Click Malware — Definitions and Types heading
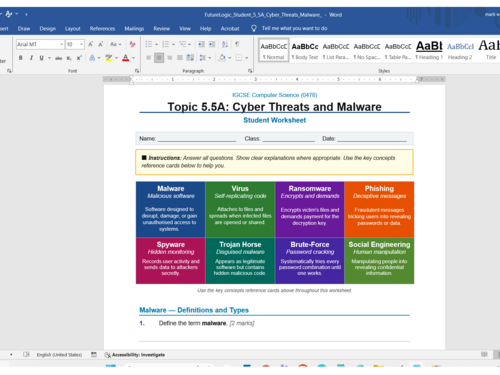Screen dimensions: 500x375 194,310
